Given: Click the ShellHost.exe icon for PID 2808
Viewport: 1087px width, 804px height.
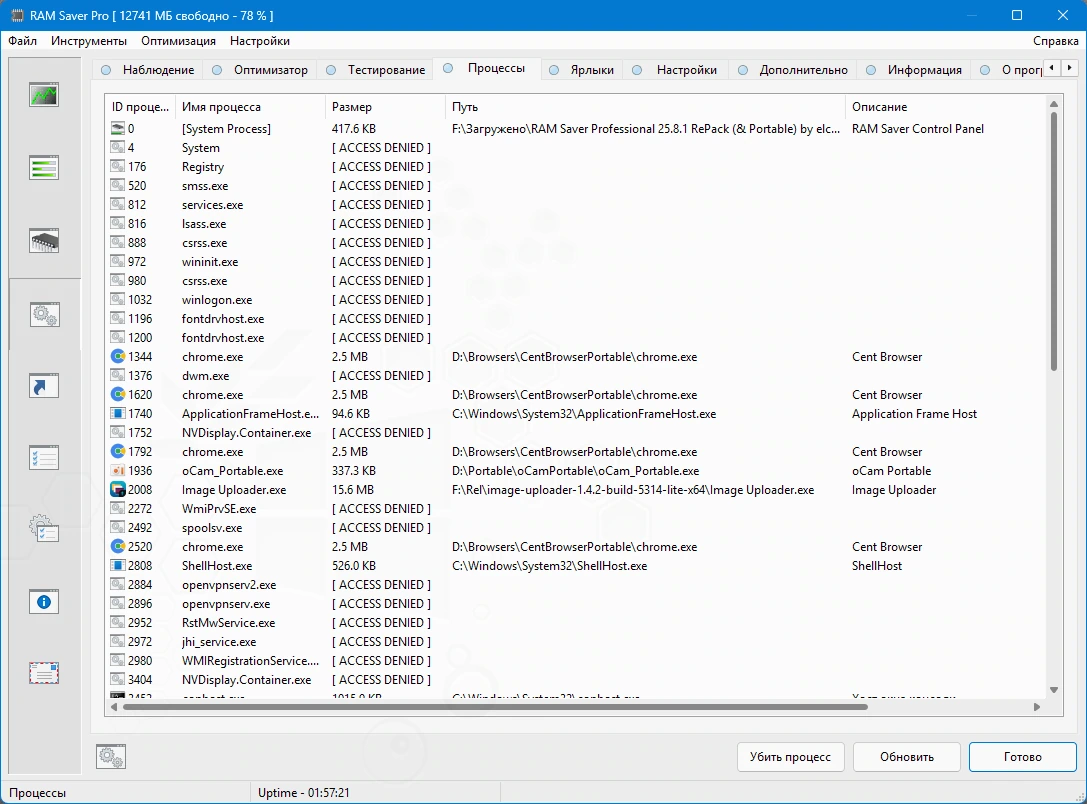Looking at the screenshot, I should 118,566.
